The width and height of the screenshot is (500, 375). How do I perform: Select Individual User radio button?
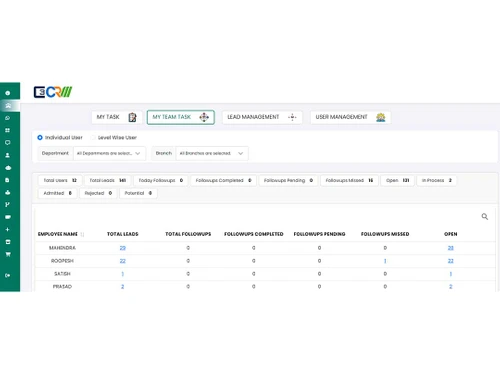pos(40,137)
